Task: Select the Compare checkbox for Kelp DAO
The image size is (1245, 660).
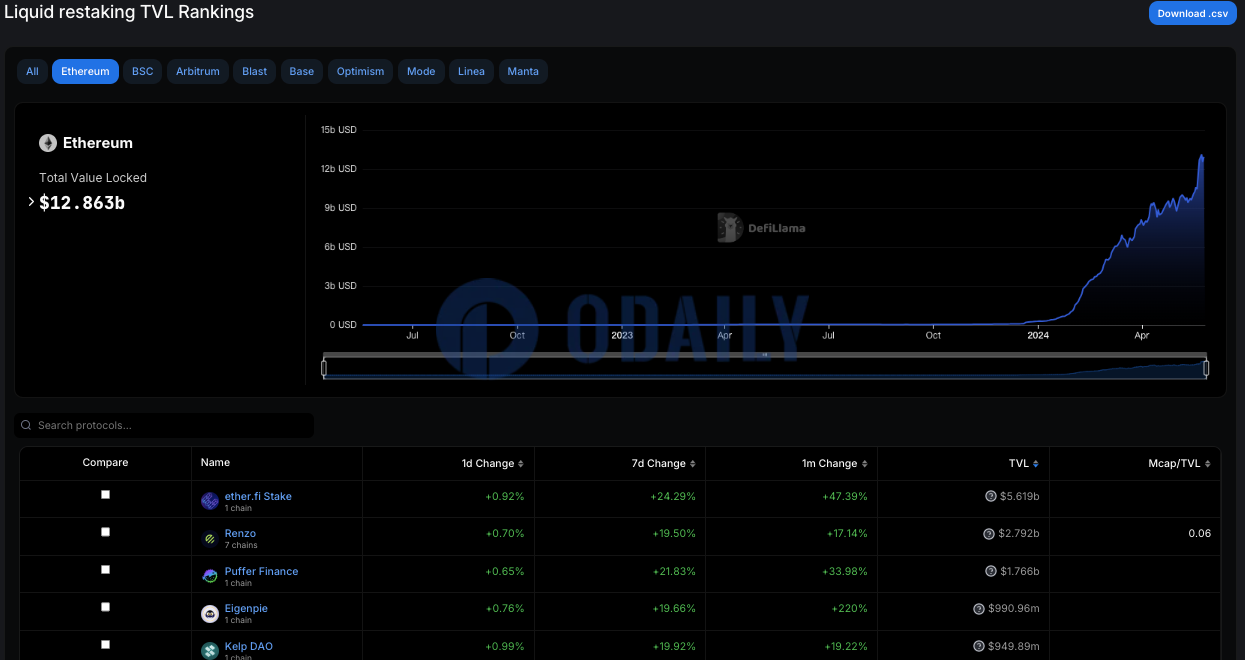Action: pos(106,644)
